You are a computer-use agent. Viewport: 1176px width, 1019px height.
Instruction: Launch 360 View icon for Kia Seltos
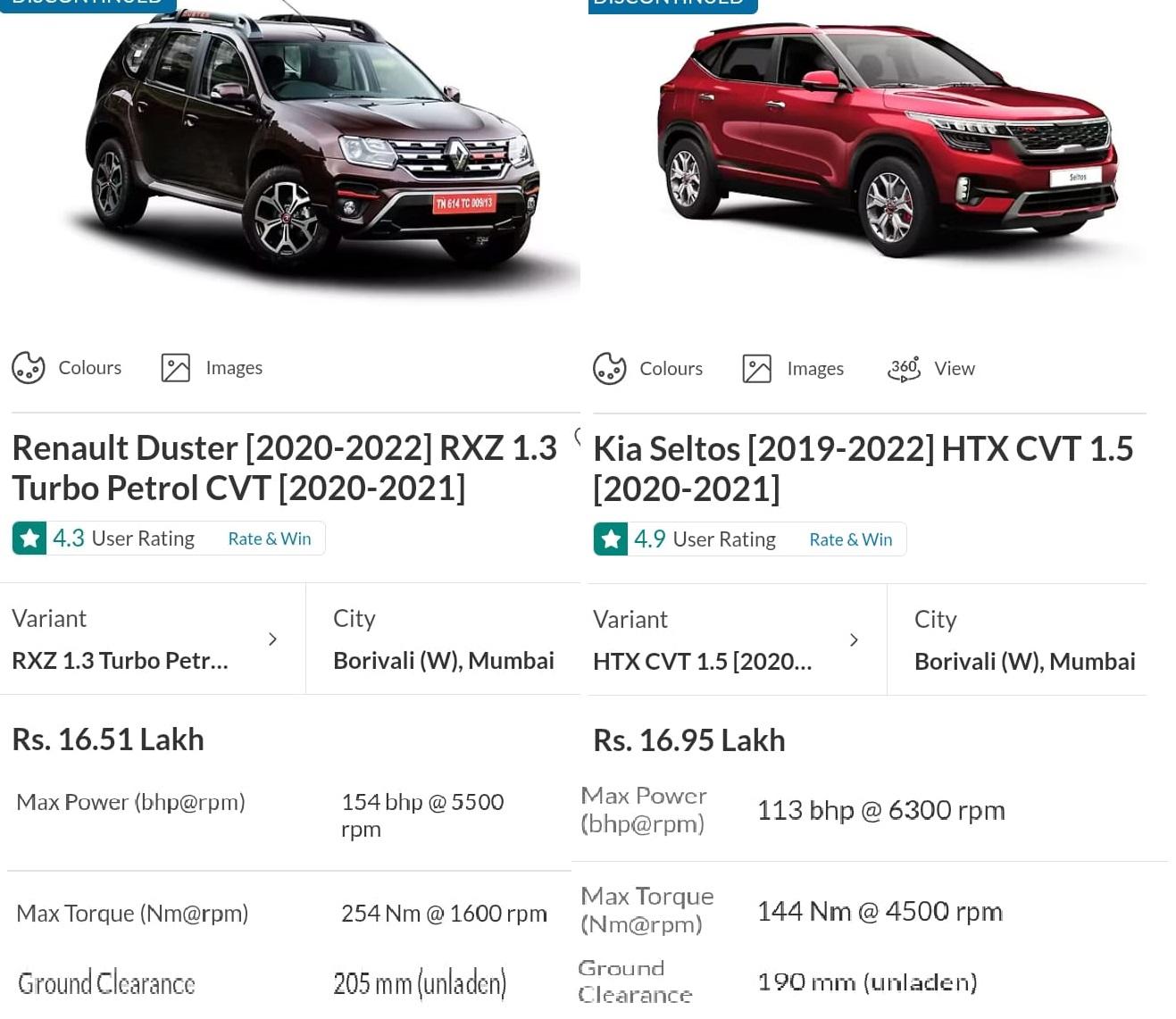904,369
